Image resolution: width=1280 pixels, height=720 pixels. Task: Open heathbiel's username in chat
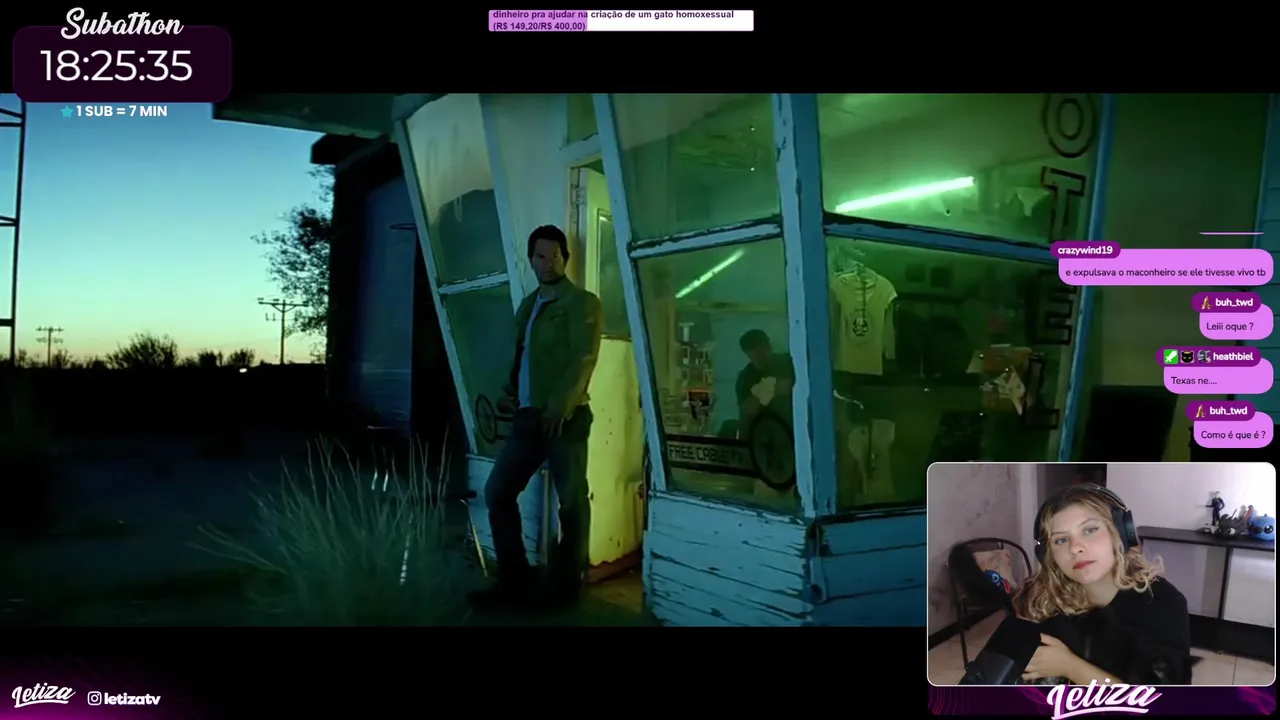click(1233, 357)
